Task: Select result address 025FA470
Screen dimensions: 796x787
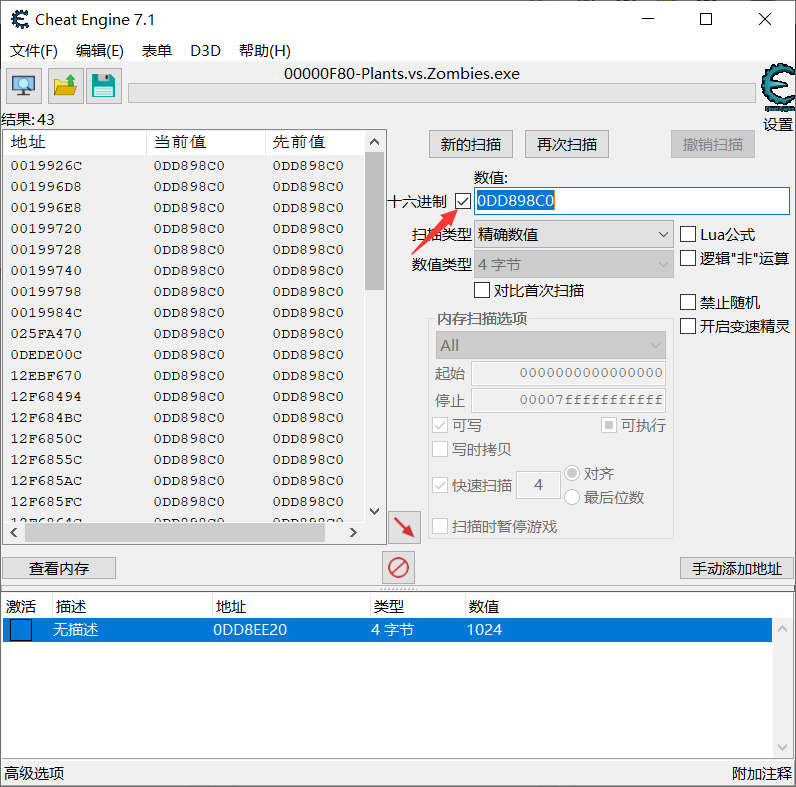Action: click(x=46, y=334)
